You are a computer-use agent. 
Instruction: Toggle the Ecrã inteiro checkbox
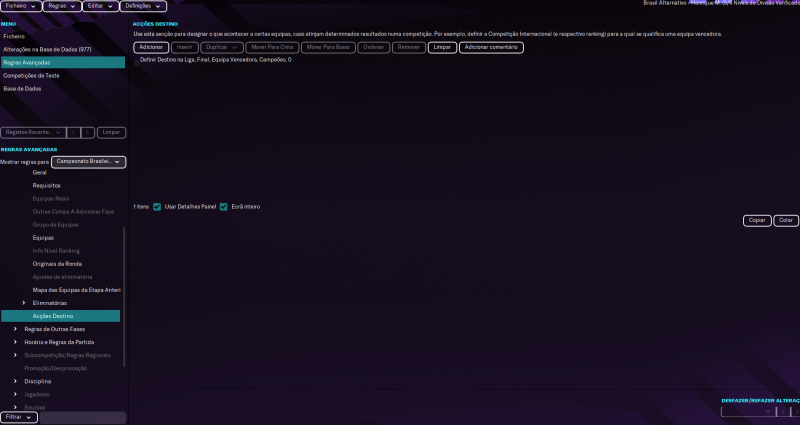(223, 207)
